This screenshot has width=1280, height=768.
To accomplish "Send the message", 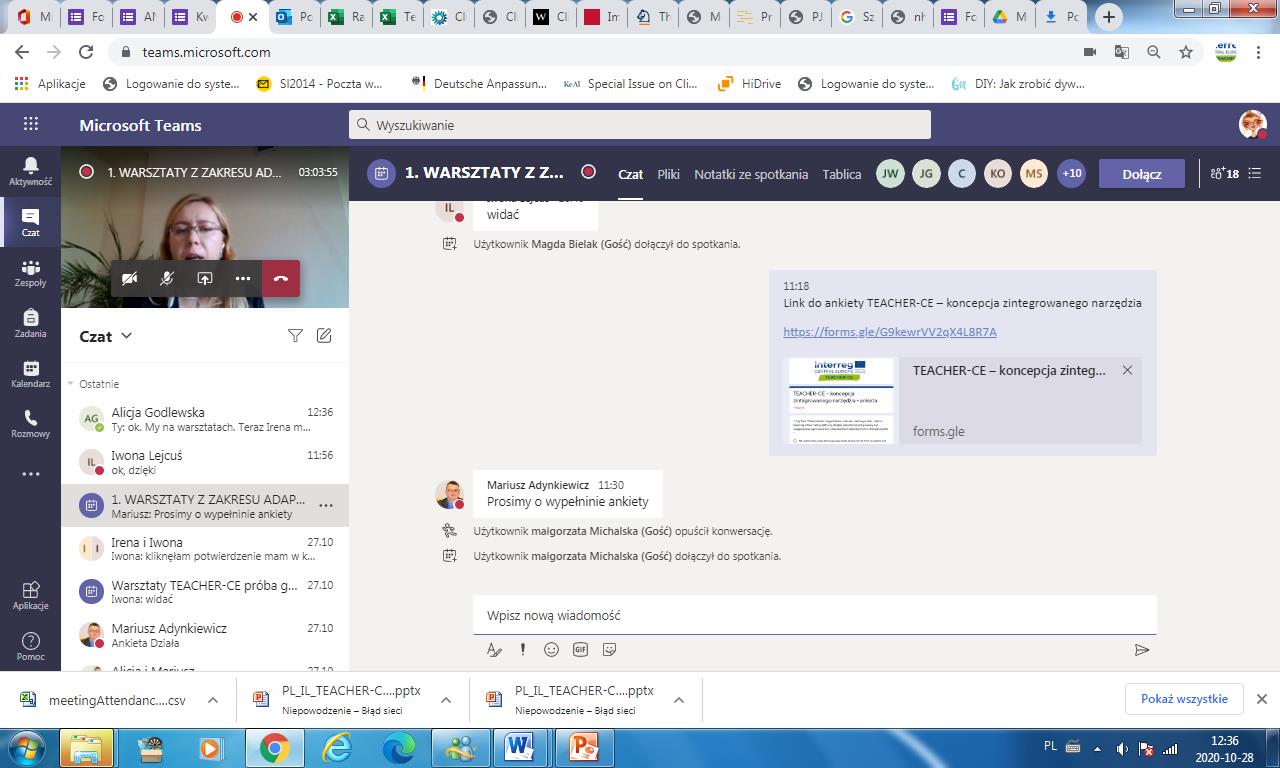I will click(1142, 650).
